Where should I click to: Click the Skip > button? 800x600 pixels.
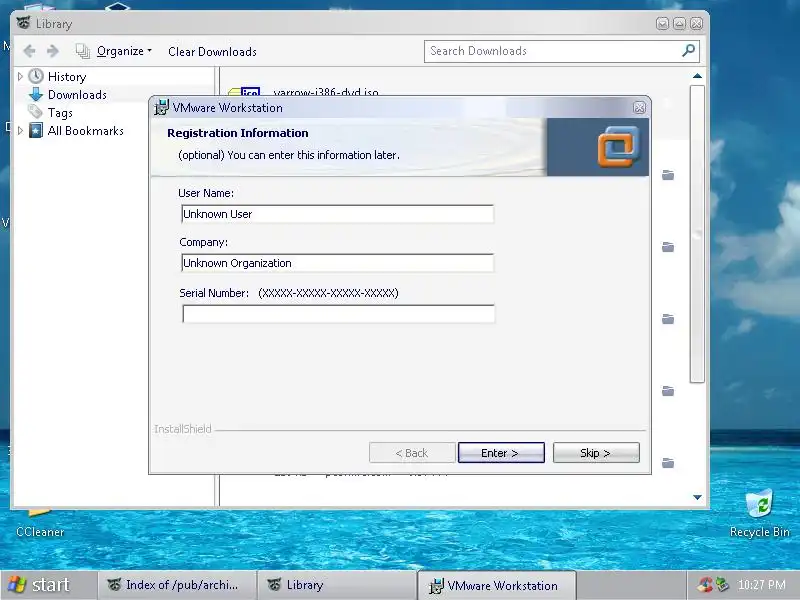click(595, 453)
